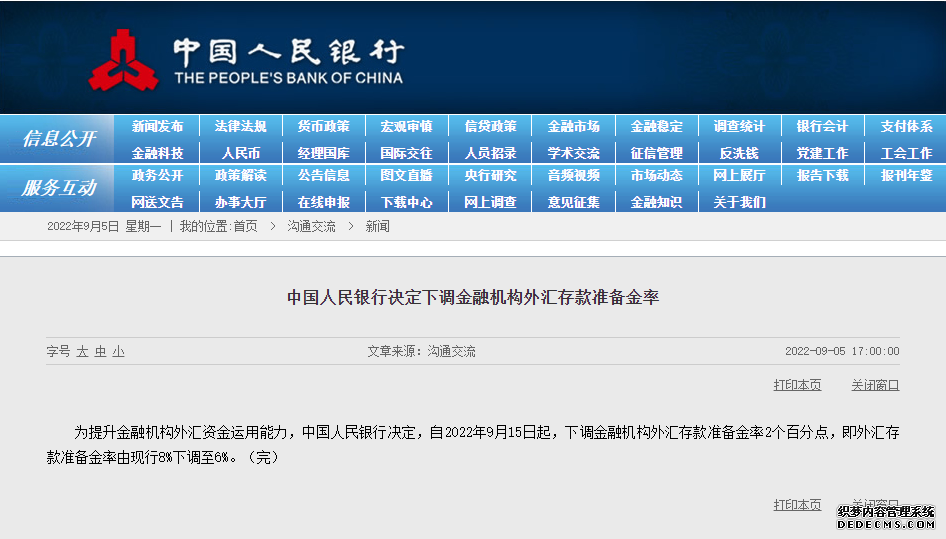Click 打印本页 above the article
The height and width of the screenshot is (539, 946).
[797, 385]
